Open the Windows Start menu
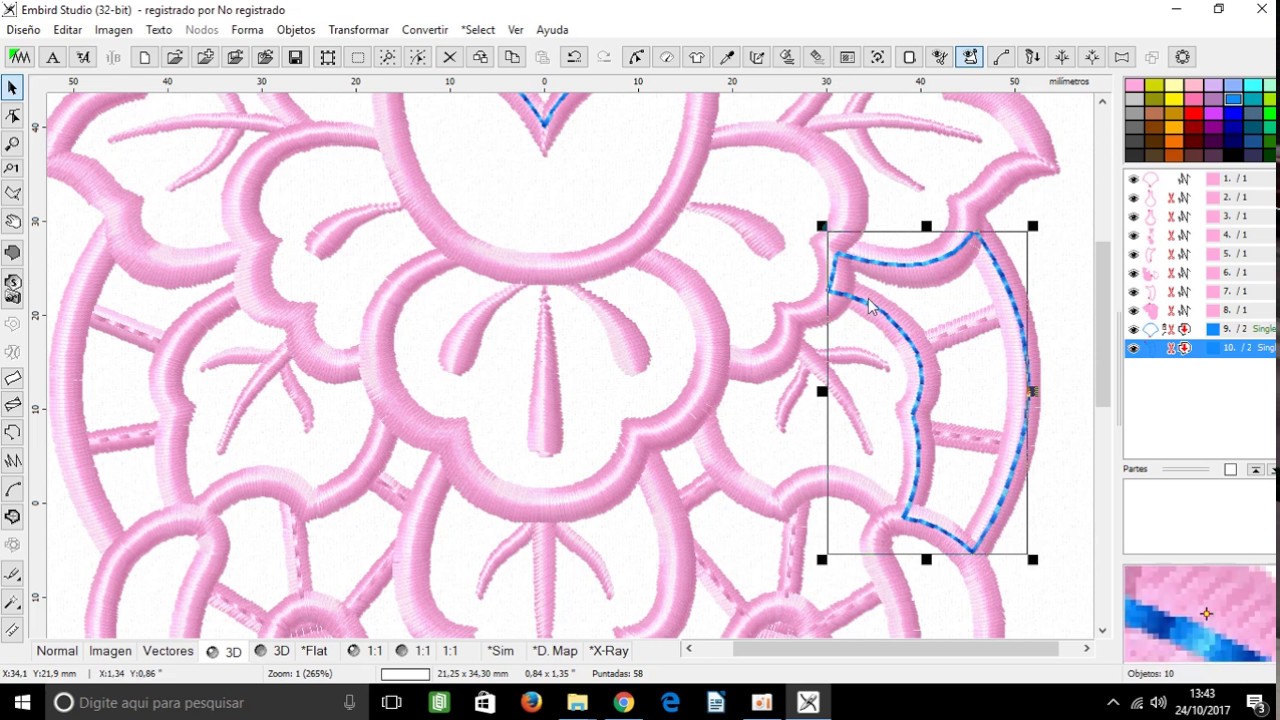Viewport: 1280px width, 720px height. tap(22, 702)
